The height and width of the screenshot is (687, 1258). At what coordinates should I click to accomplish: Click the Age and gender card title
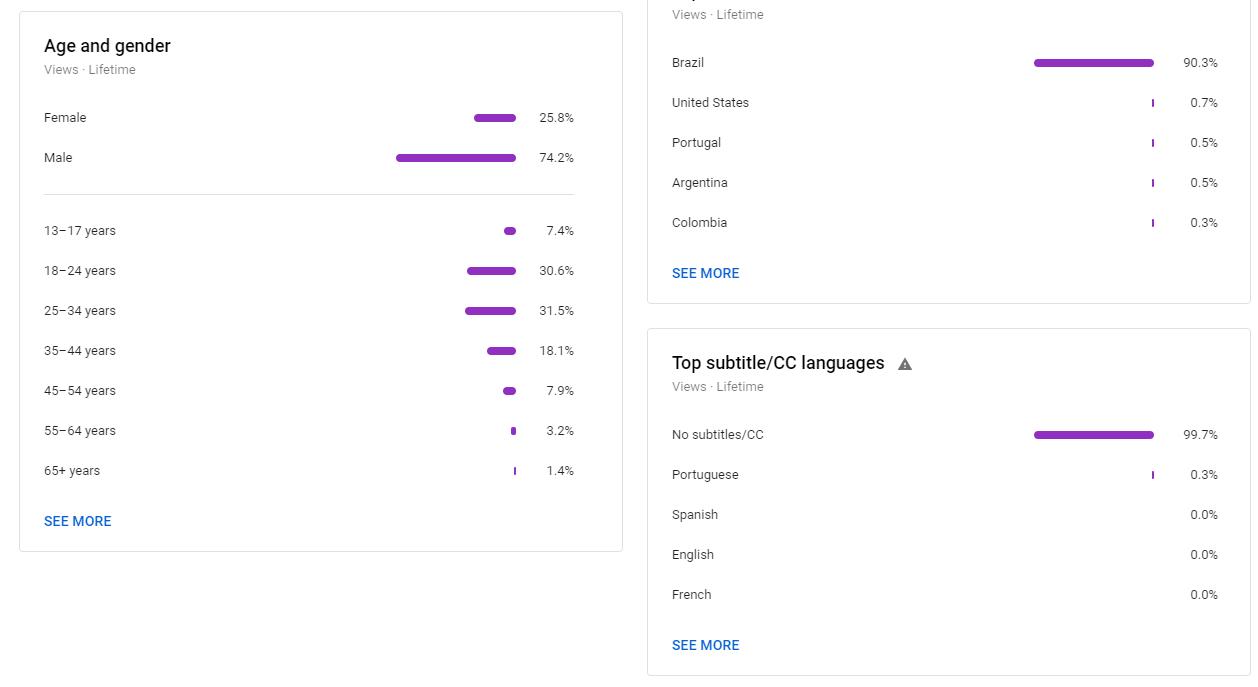[107, 46]
